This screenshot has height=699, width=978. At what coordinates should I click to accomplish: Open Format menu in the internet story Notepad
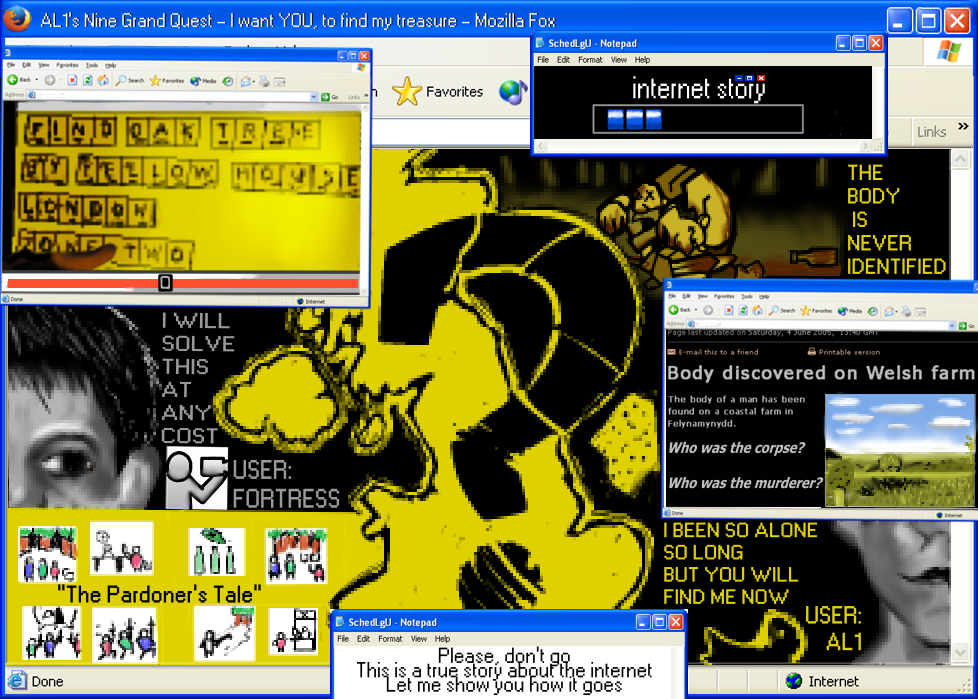590,60
